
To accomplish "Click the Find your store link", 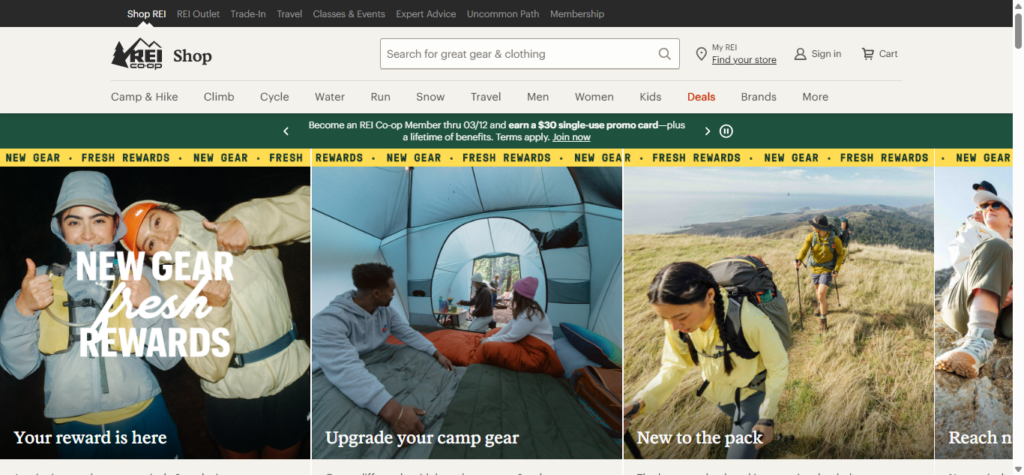I will 743,60.
